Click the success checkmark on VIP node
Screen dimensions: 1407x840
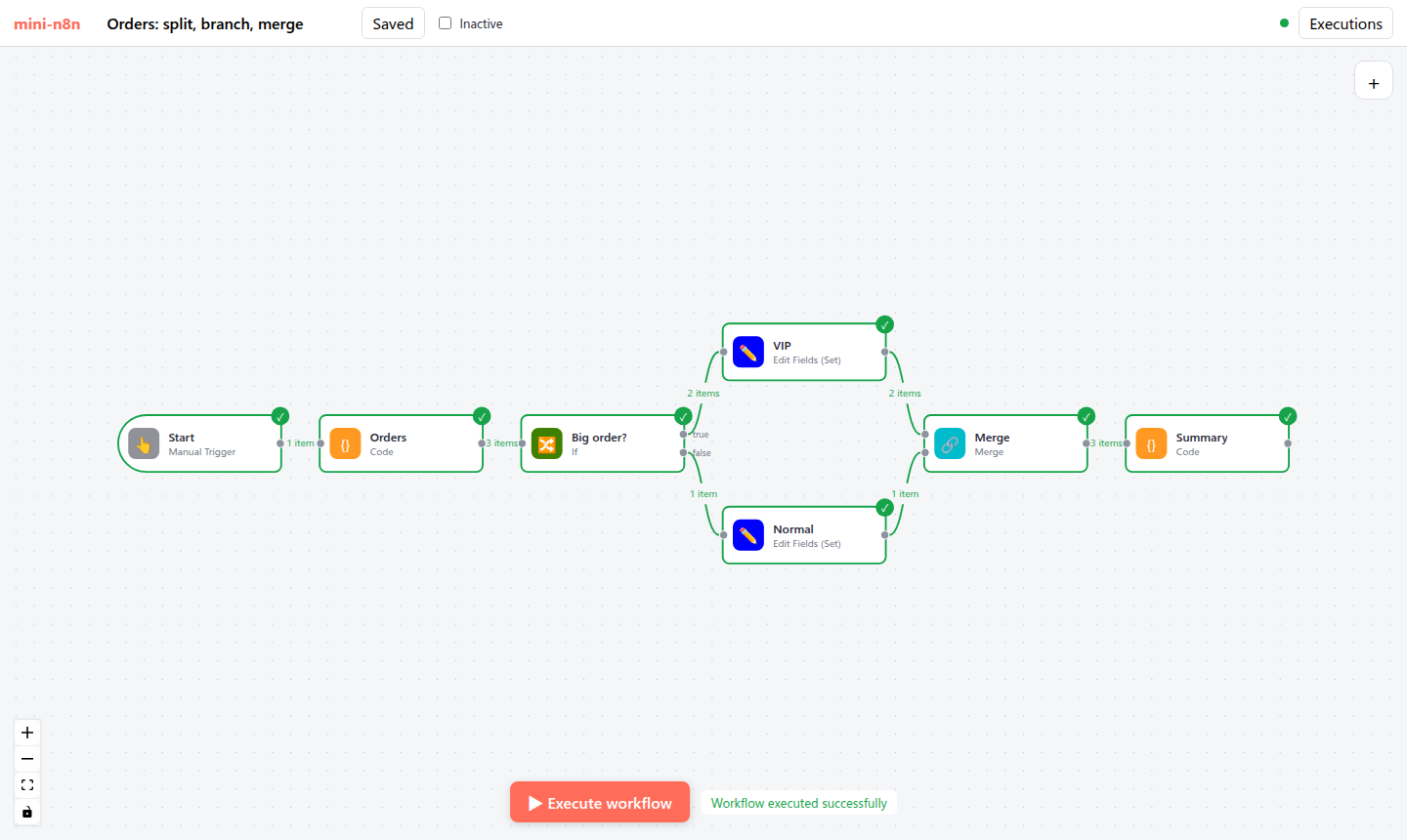pyautogui.click(x=884, y=324)
